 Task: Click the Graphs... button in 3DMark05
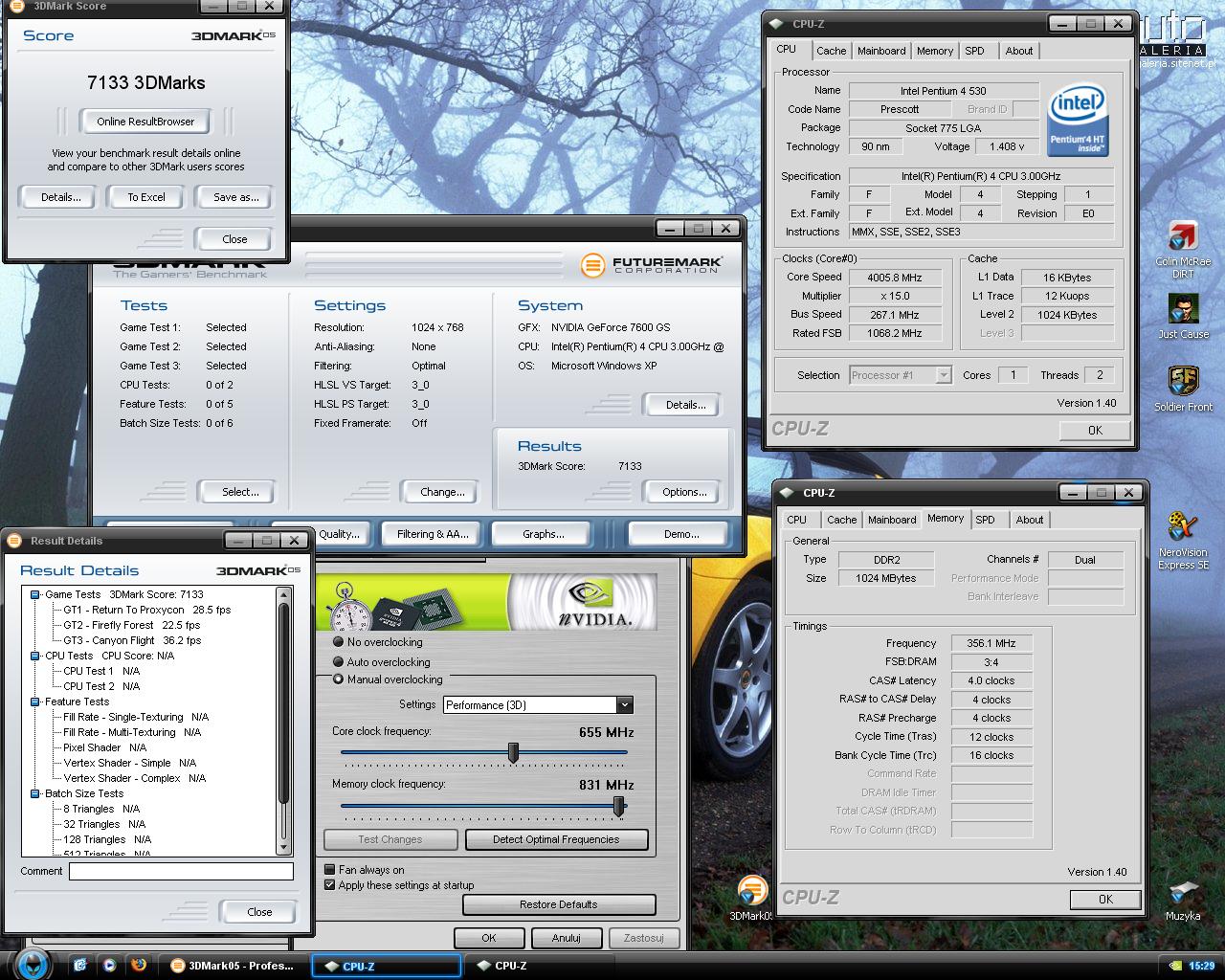click(x=544, y=534)
